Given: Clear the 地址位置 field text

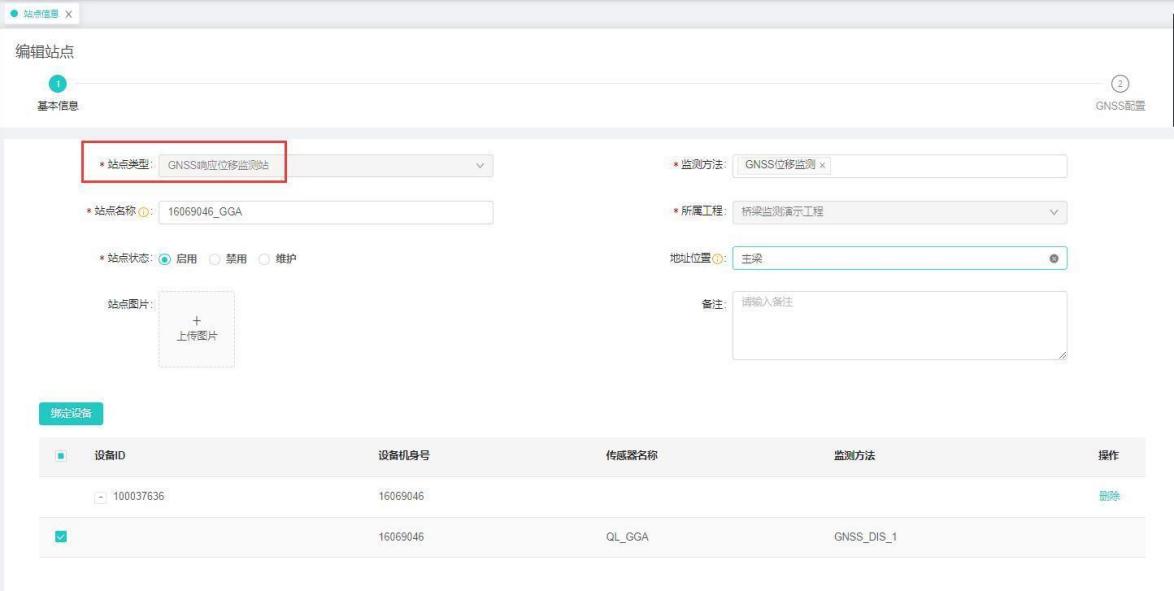Looking at the screenshot, I should 1053,259.
